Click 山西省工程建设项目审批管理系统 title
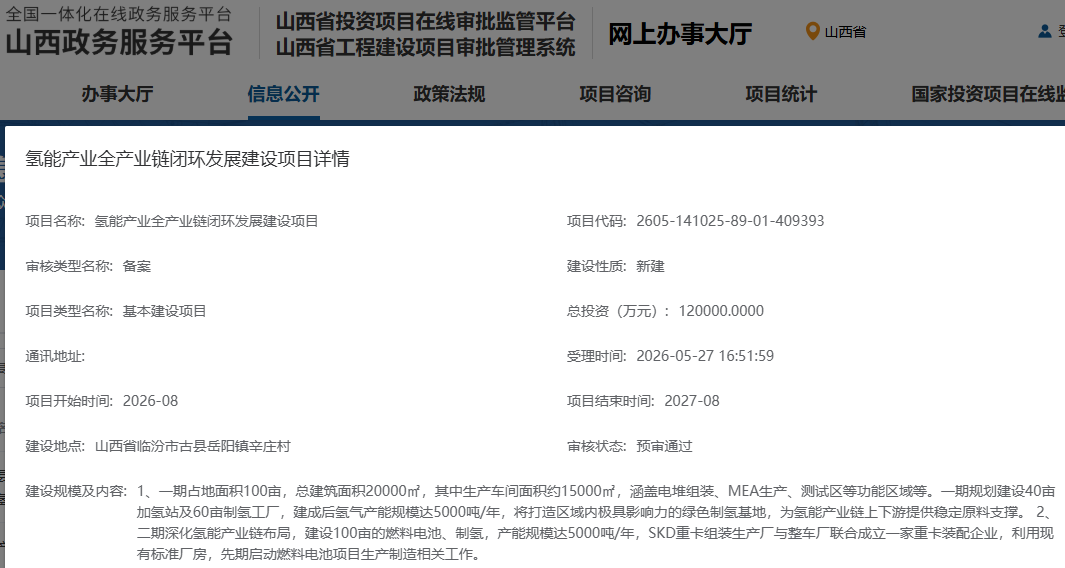Viewport: 1065px width, 568px height. (426, 48)
